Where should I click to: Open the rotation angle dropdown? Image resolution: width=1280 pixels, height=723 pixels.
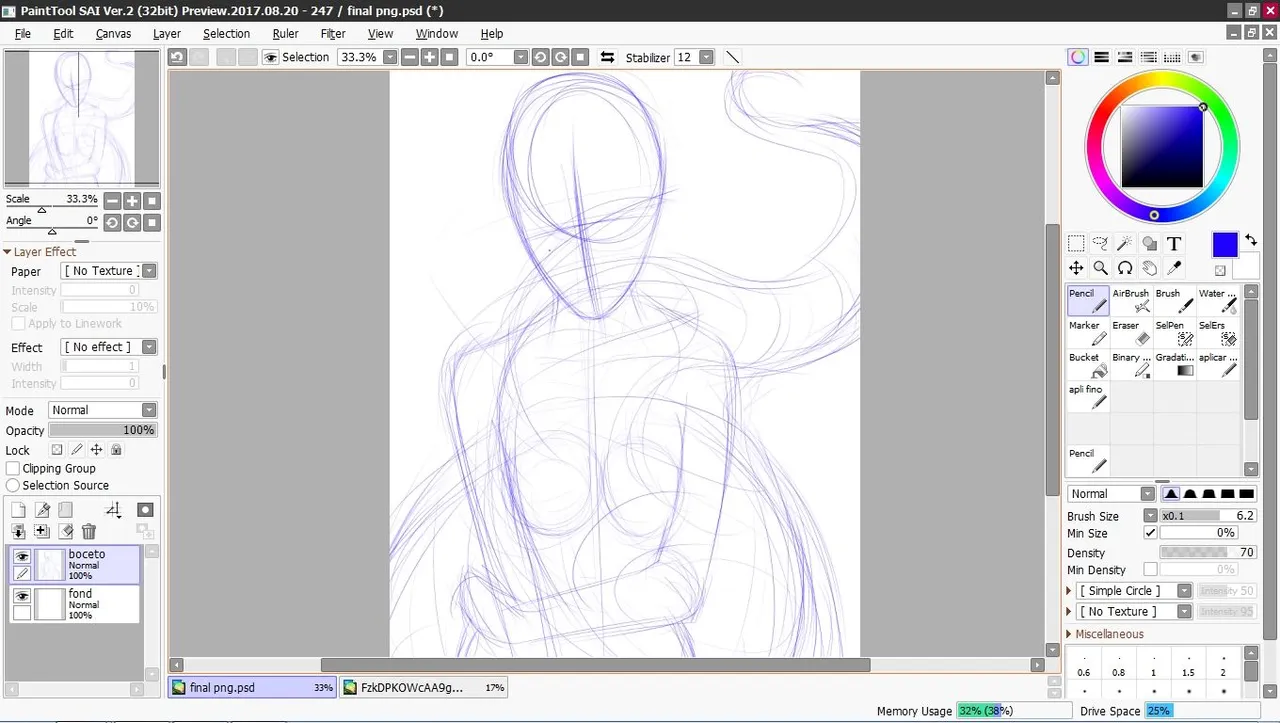(x=520, y=57)
